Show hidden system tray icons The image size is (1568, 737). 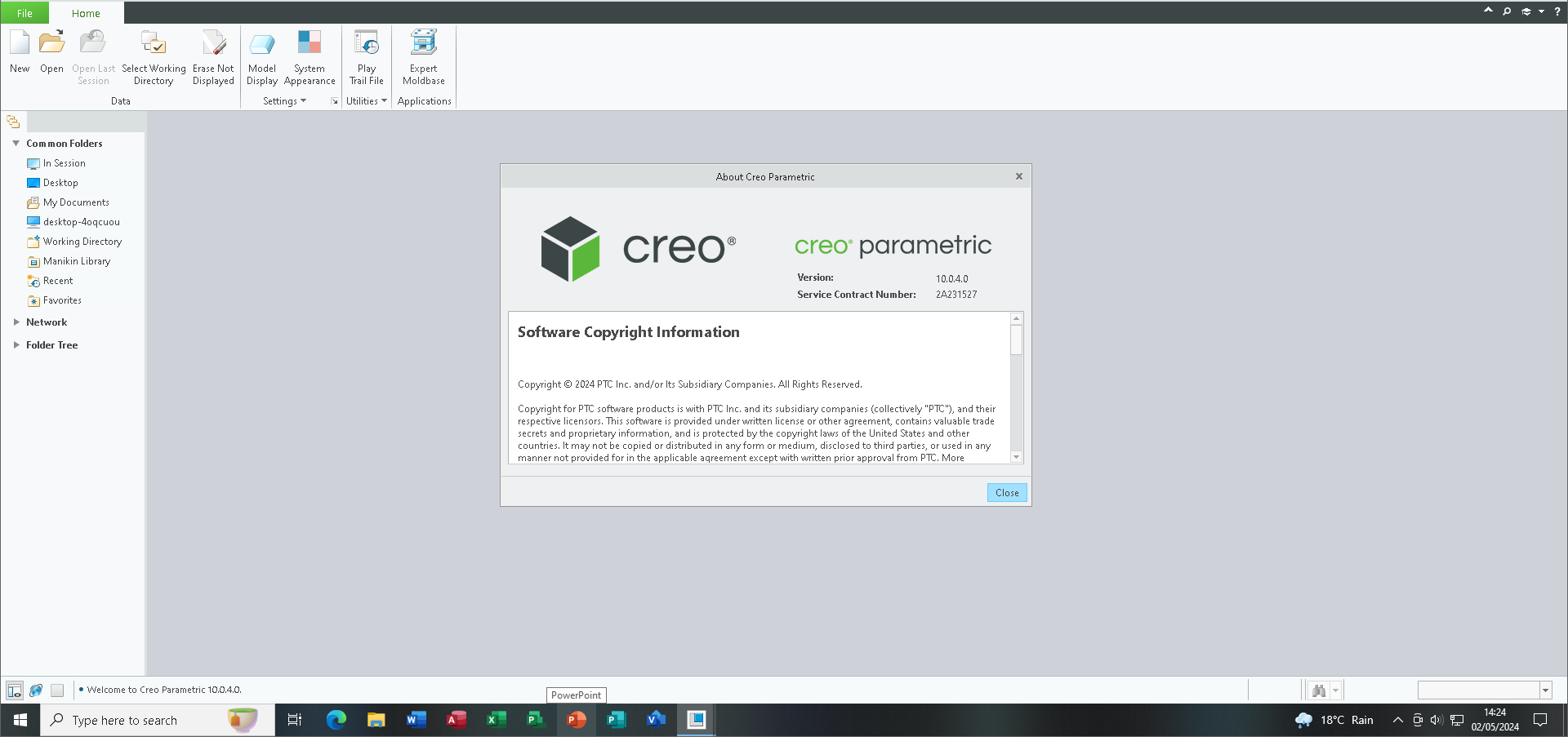(x=1397, y=720)
